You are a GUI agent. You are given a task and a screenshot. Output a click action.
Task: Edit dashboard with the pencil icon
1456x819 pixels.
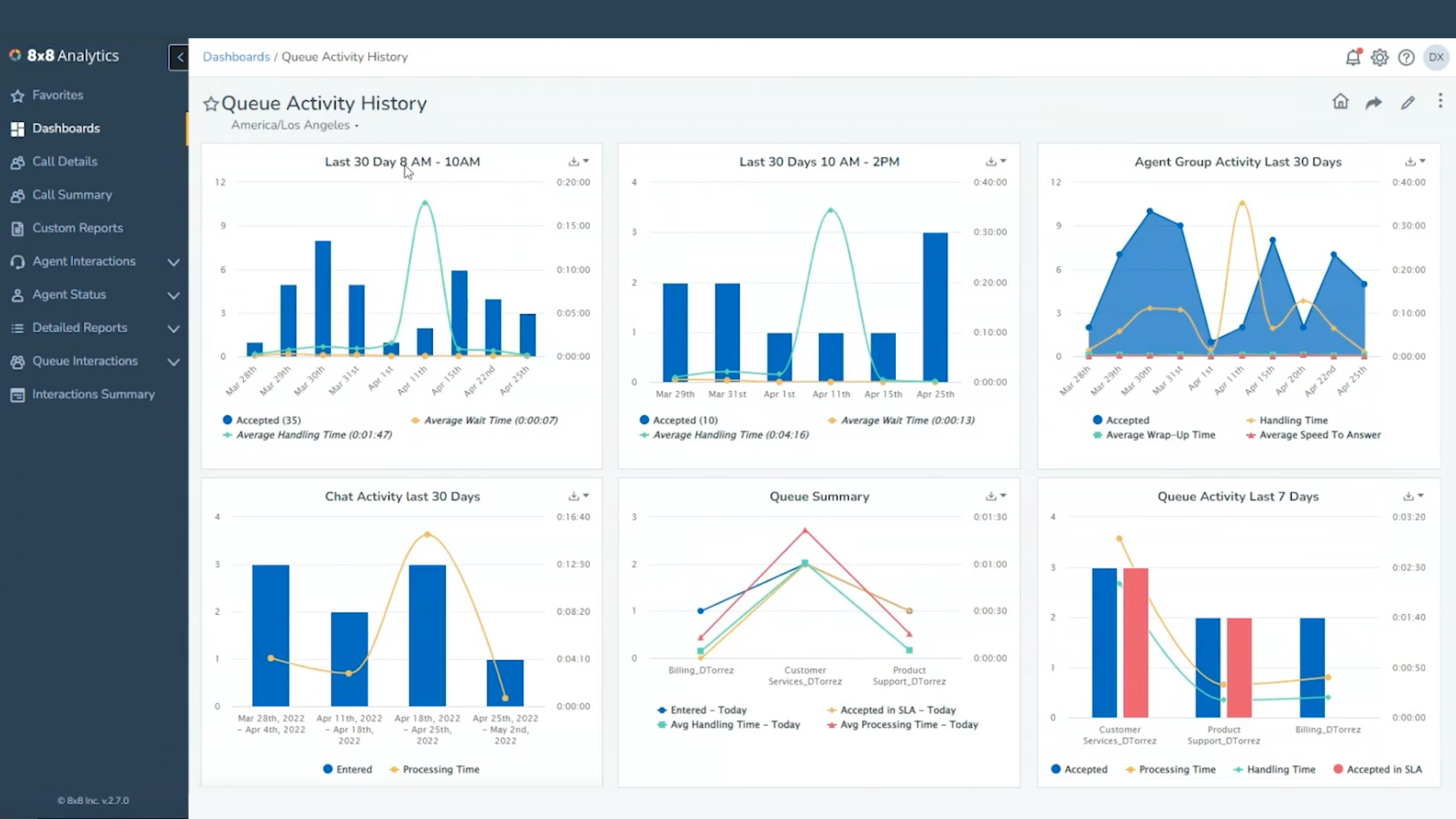tap(1408, 102)
